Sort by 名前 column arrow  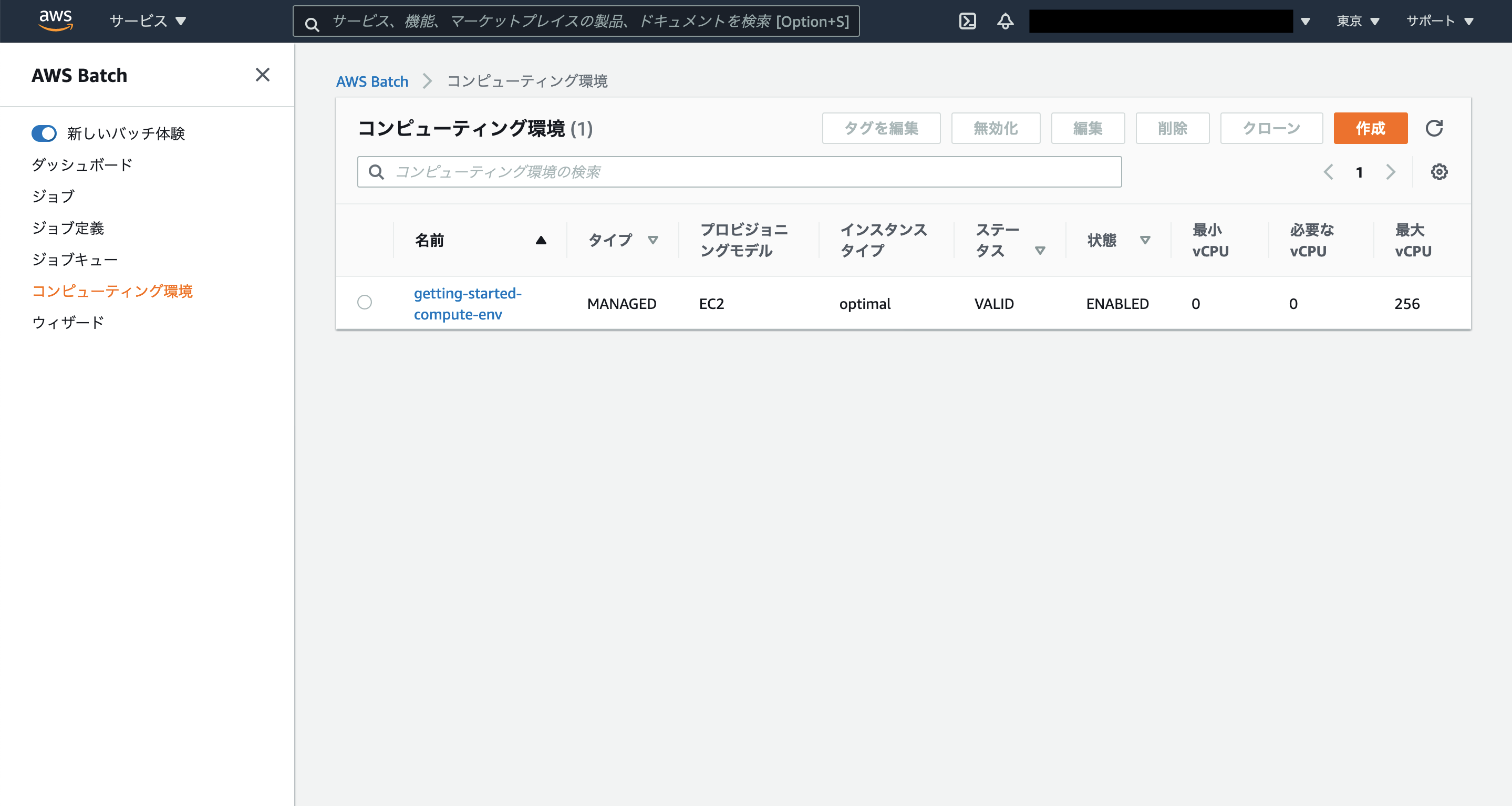point(541,240)
